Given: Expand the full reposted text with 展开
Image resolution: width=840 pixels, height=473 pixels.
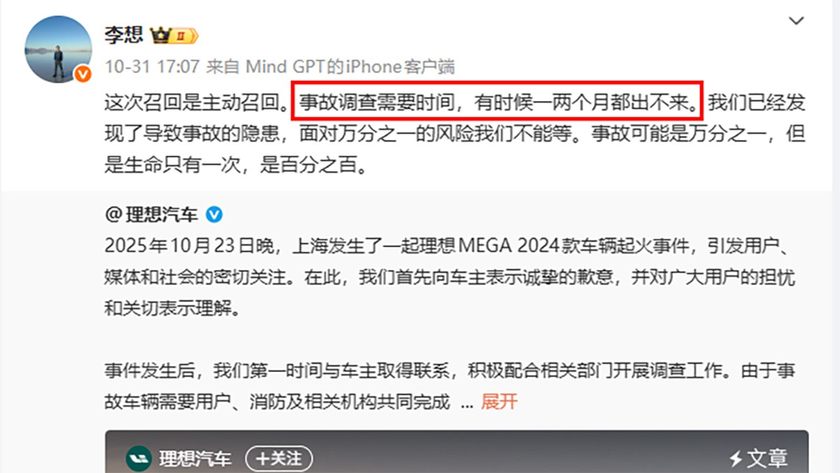Looking at the screenshot, I should pos(499,401).
